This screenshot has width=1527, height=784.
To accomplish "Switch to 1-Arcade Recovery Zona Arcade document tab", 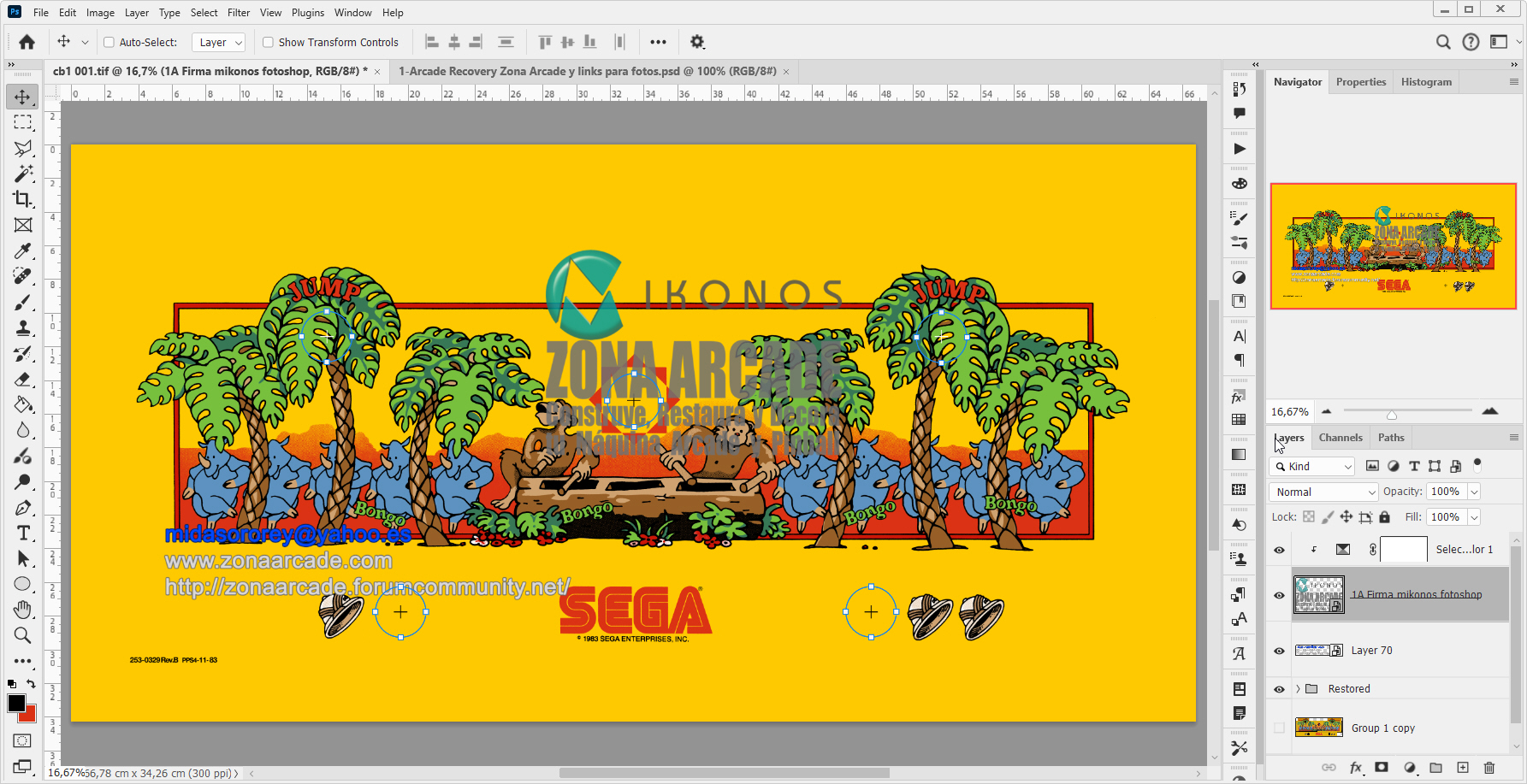I will click(x=587, y=71).
